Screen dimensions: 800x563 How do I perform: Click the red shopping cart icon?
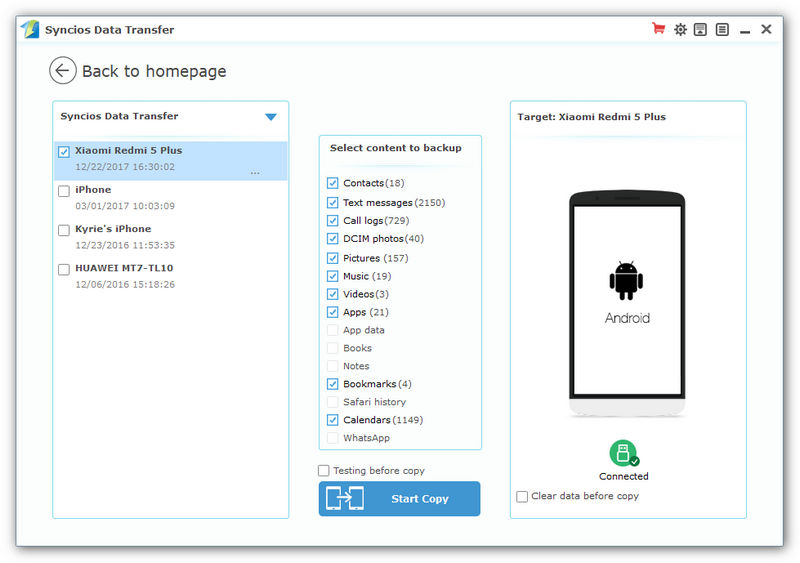[658, 29]
